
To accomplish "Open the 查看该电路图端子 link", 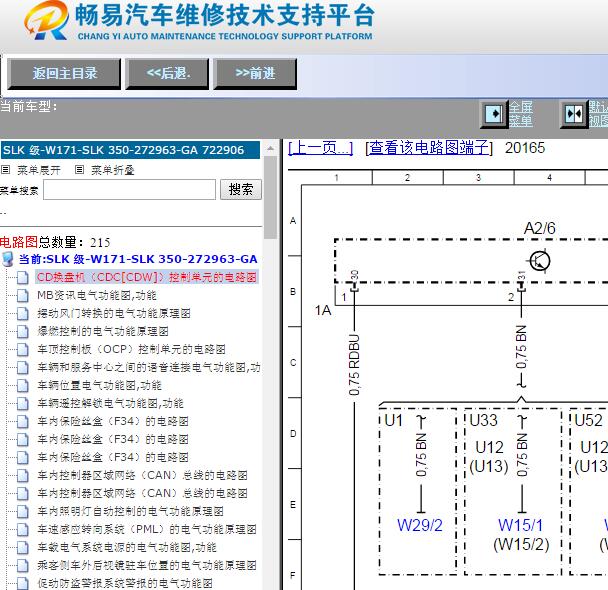I will coord(429,148).
